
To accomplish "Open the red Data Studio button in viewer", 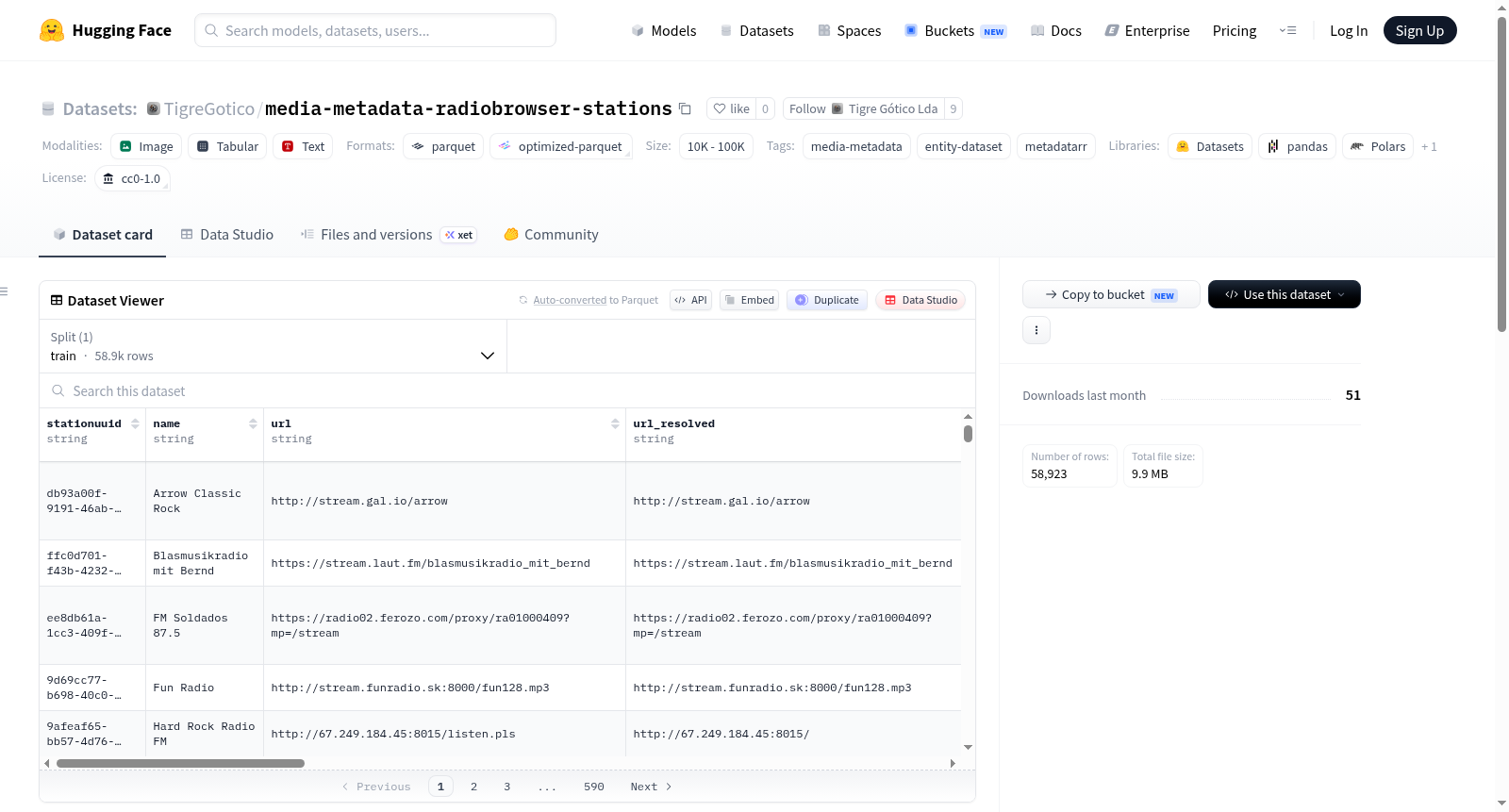I will [x=920, y=300].
